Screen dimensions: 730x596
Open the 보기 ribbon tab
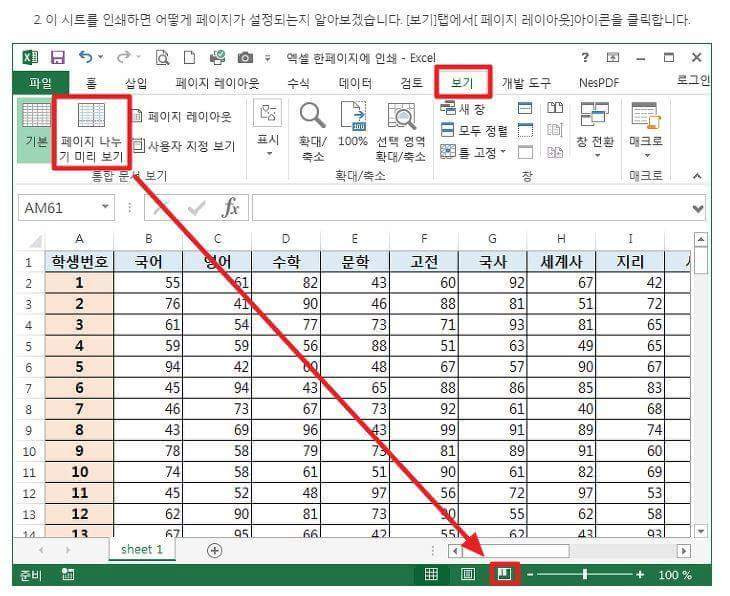click(462, 83)
